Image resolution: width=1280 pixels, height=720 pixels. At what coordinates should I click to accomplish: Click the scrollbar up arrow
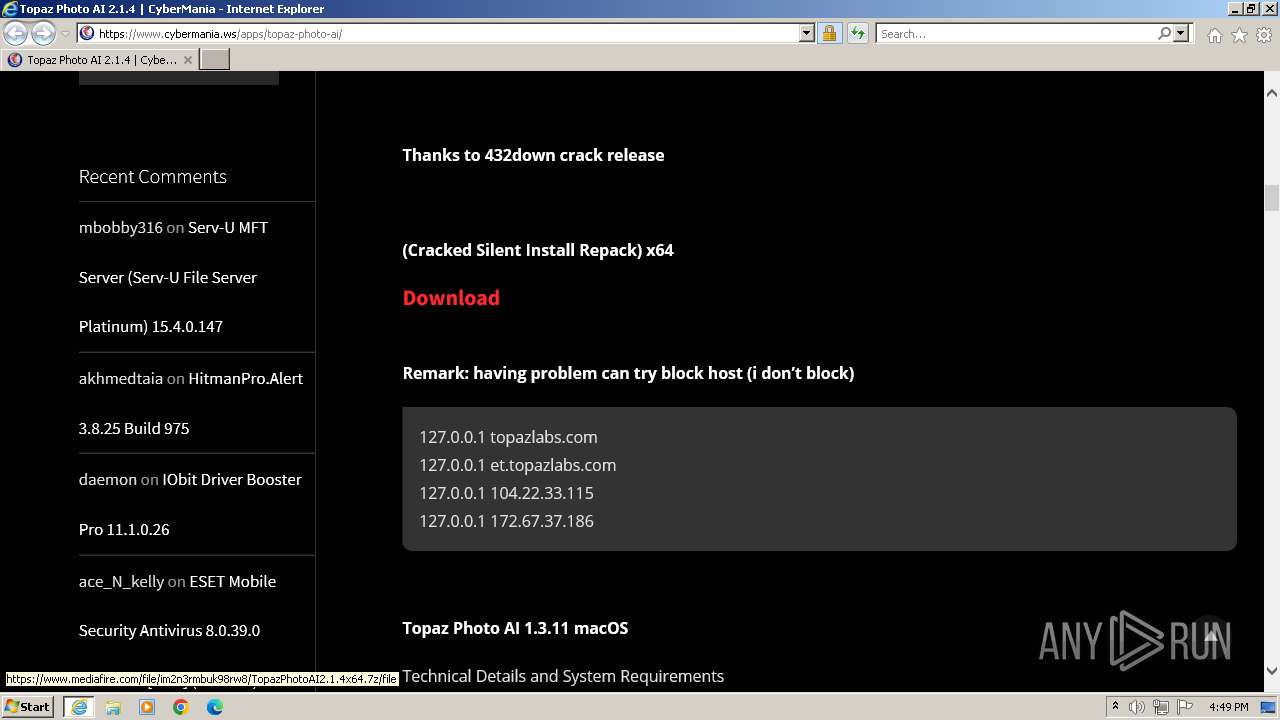(1271, 93)
